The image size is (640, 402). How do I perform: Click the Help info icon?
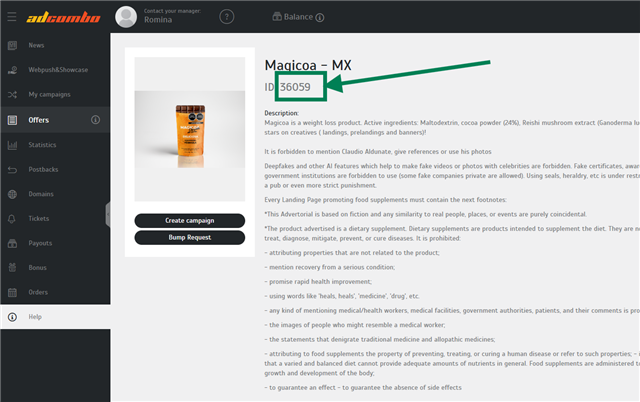pos(12,317)
